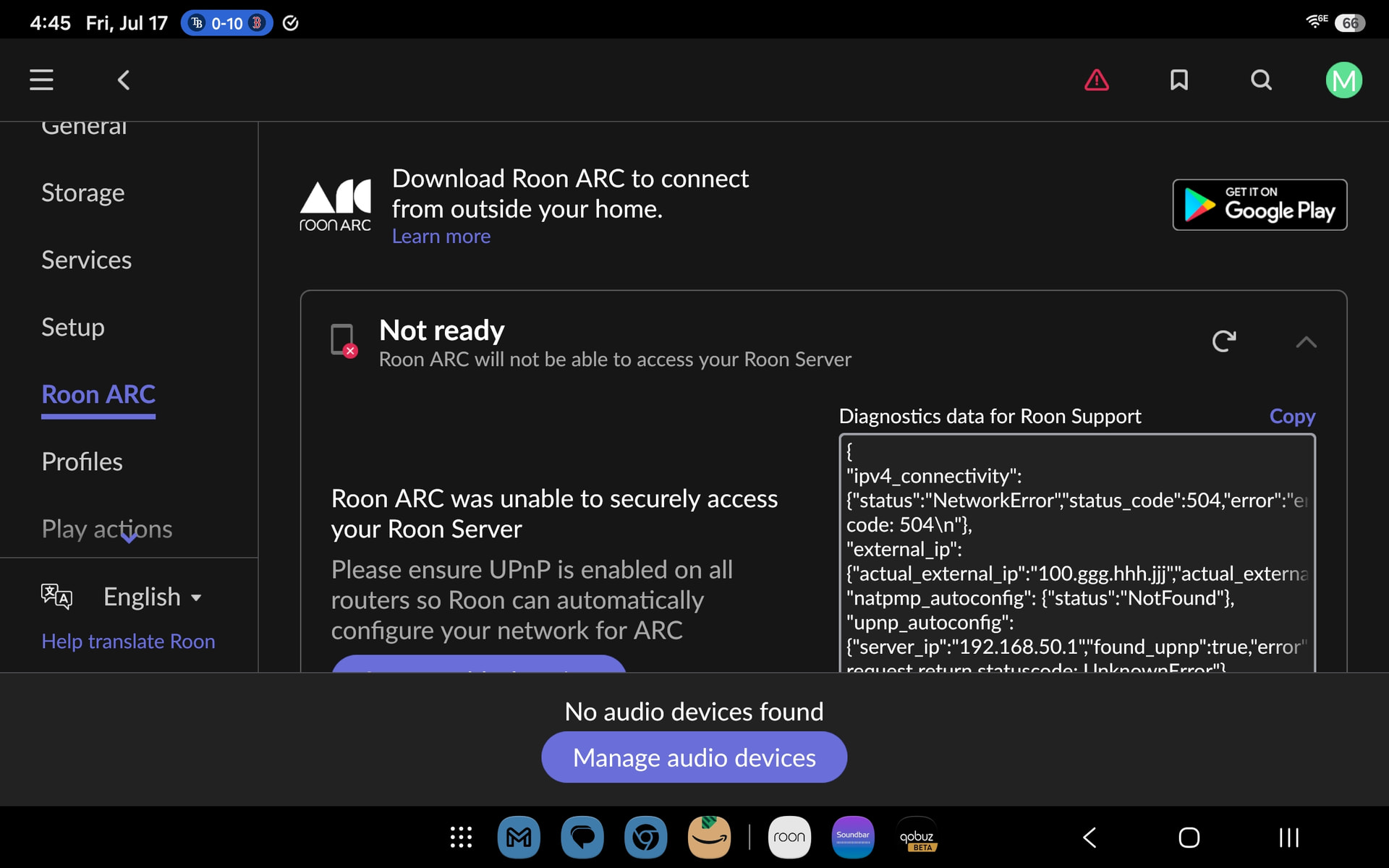
Task: Tap the battery level indicator
Action: point(1350,22)
